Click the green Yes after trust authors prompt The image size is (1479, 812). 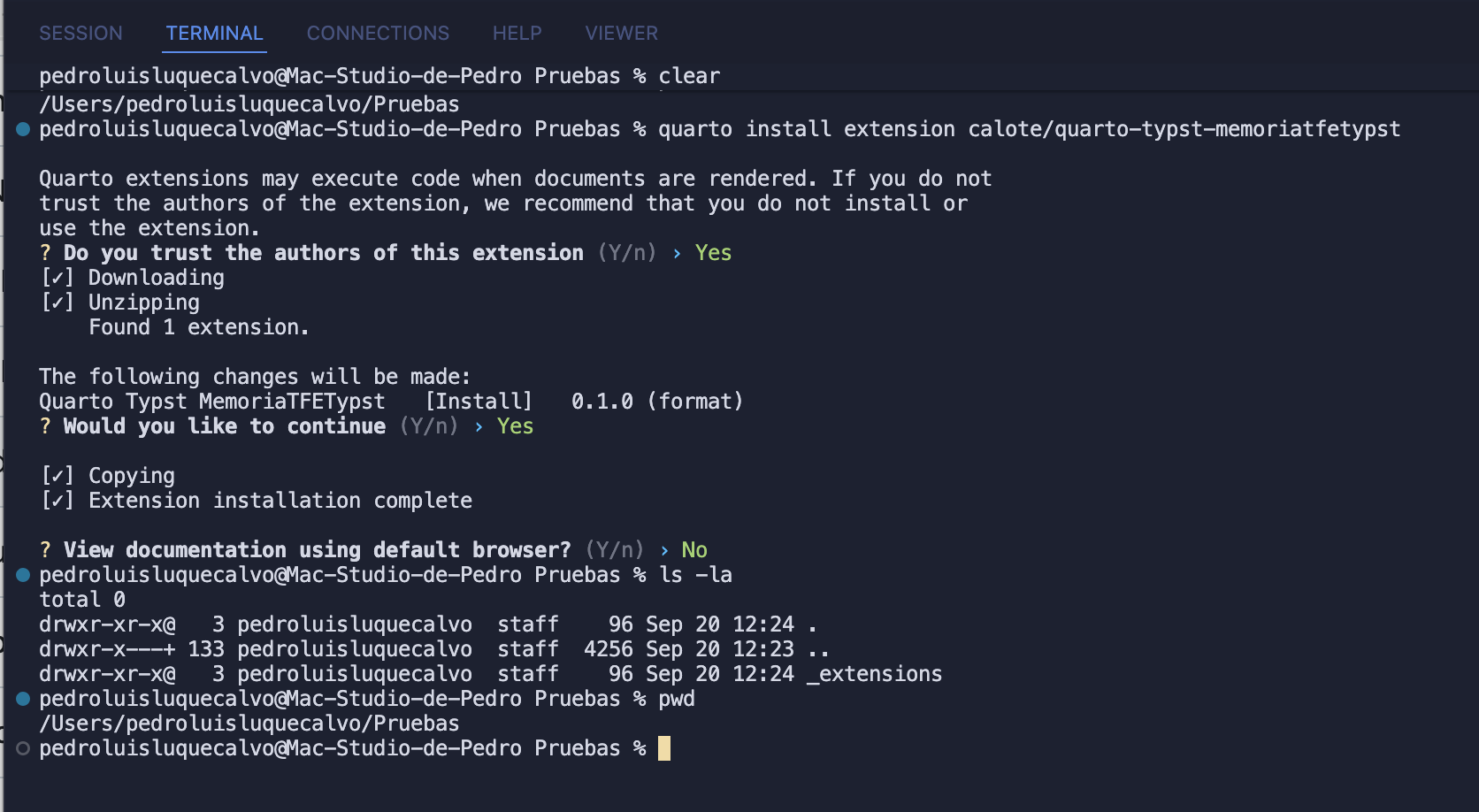click(x=713, y=253)
